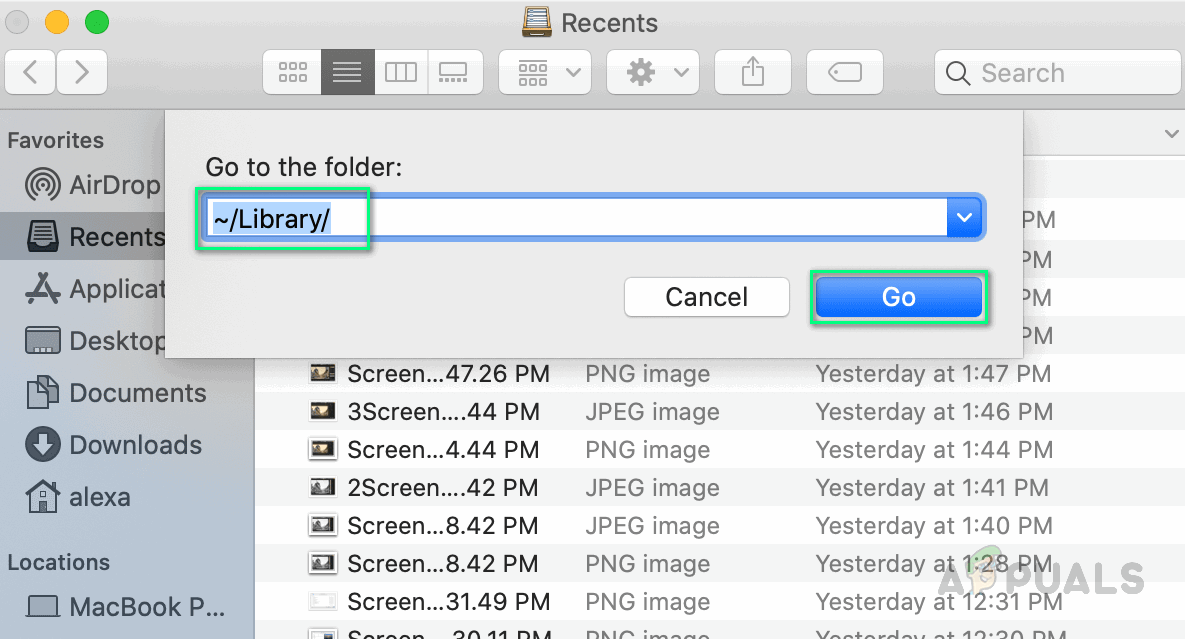Click the Forward navigation arrow
This screenshot has width=1185, height=639.
82,73
